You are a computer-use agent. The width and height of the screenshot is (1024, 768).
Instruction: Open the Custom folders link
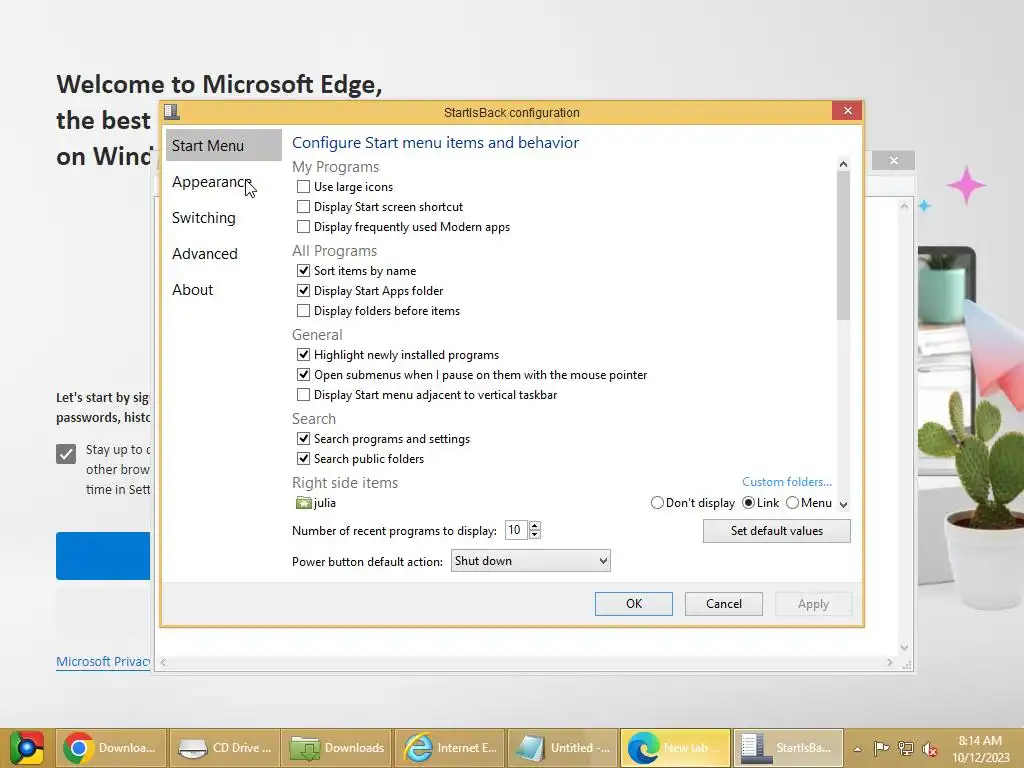786,482
